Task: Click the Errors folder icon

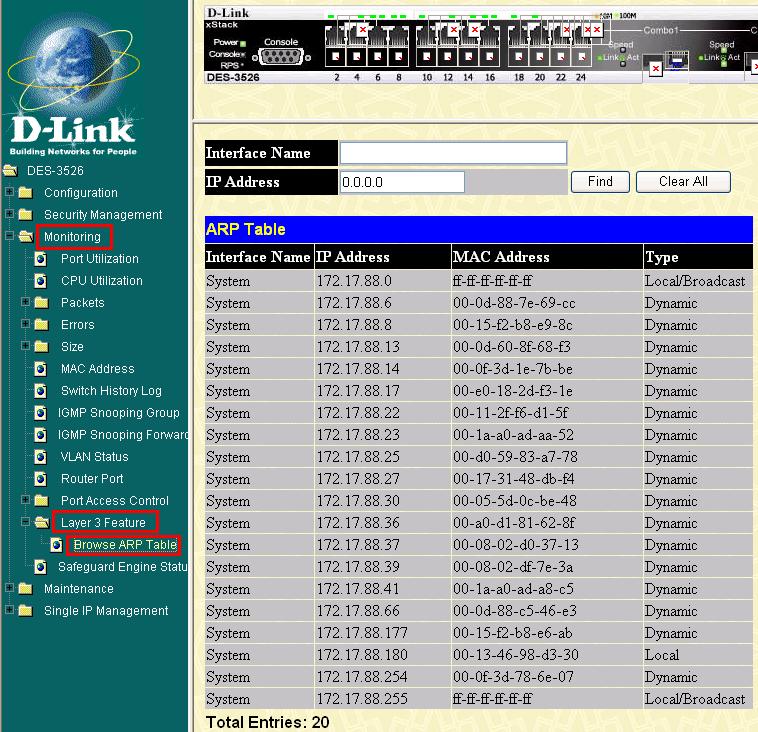Action: tap(42, 325)
